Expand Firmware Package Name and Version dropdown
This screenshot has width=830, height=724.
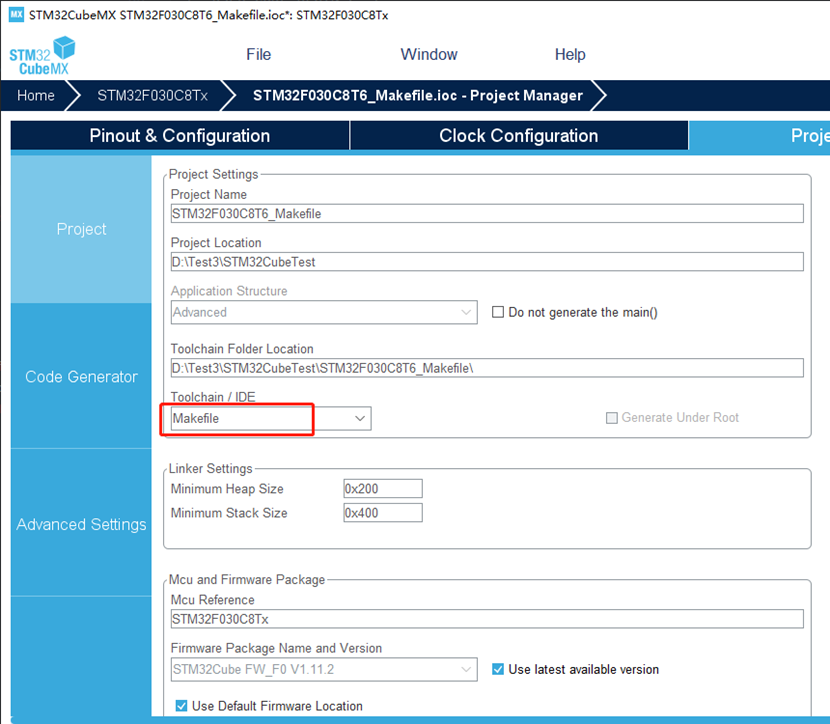click(x=324, y=669)
